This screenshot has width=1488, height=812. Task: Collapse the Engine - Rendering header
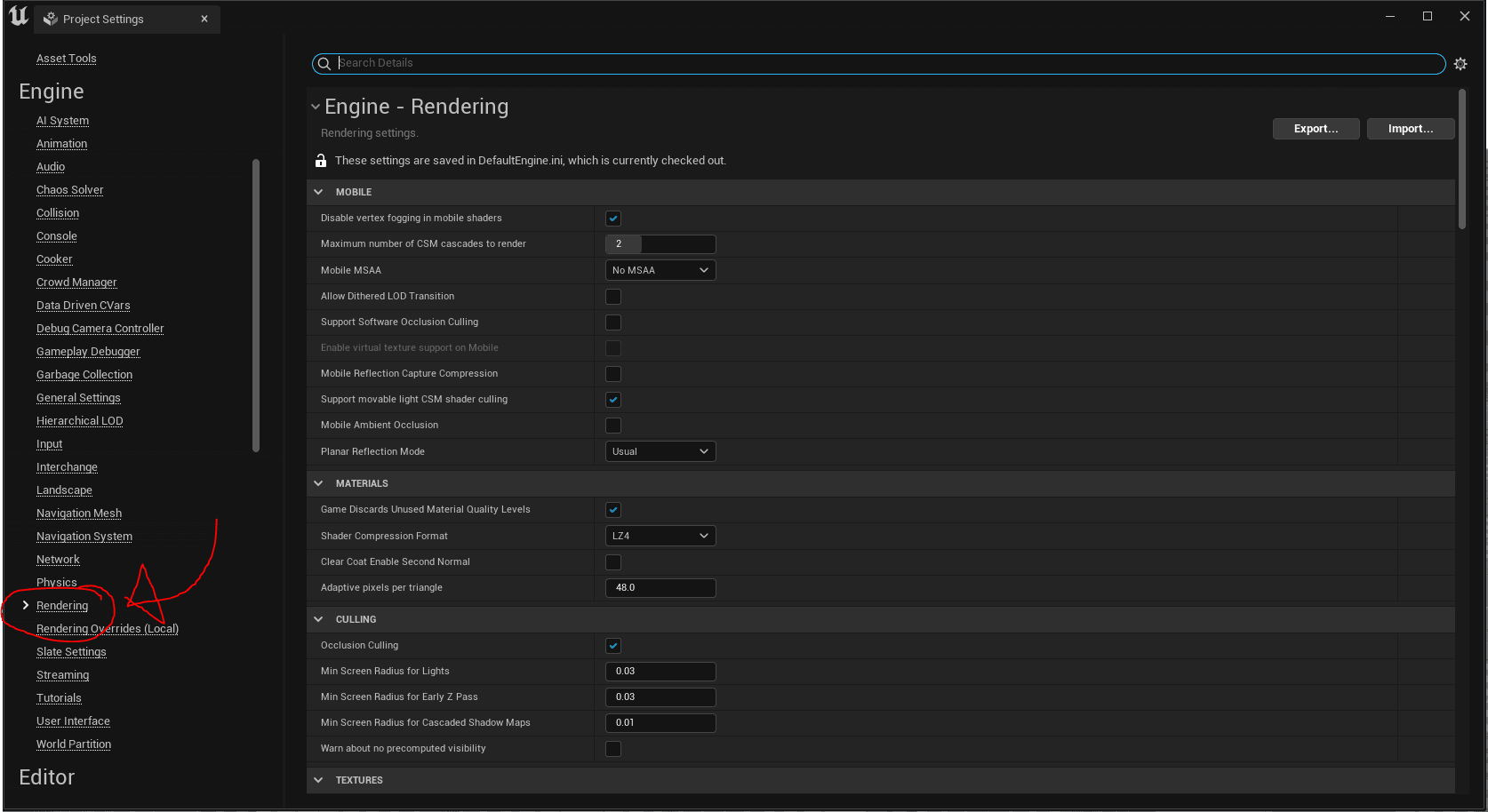[316, 107]
